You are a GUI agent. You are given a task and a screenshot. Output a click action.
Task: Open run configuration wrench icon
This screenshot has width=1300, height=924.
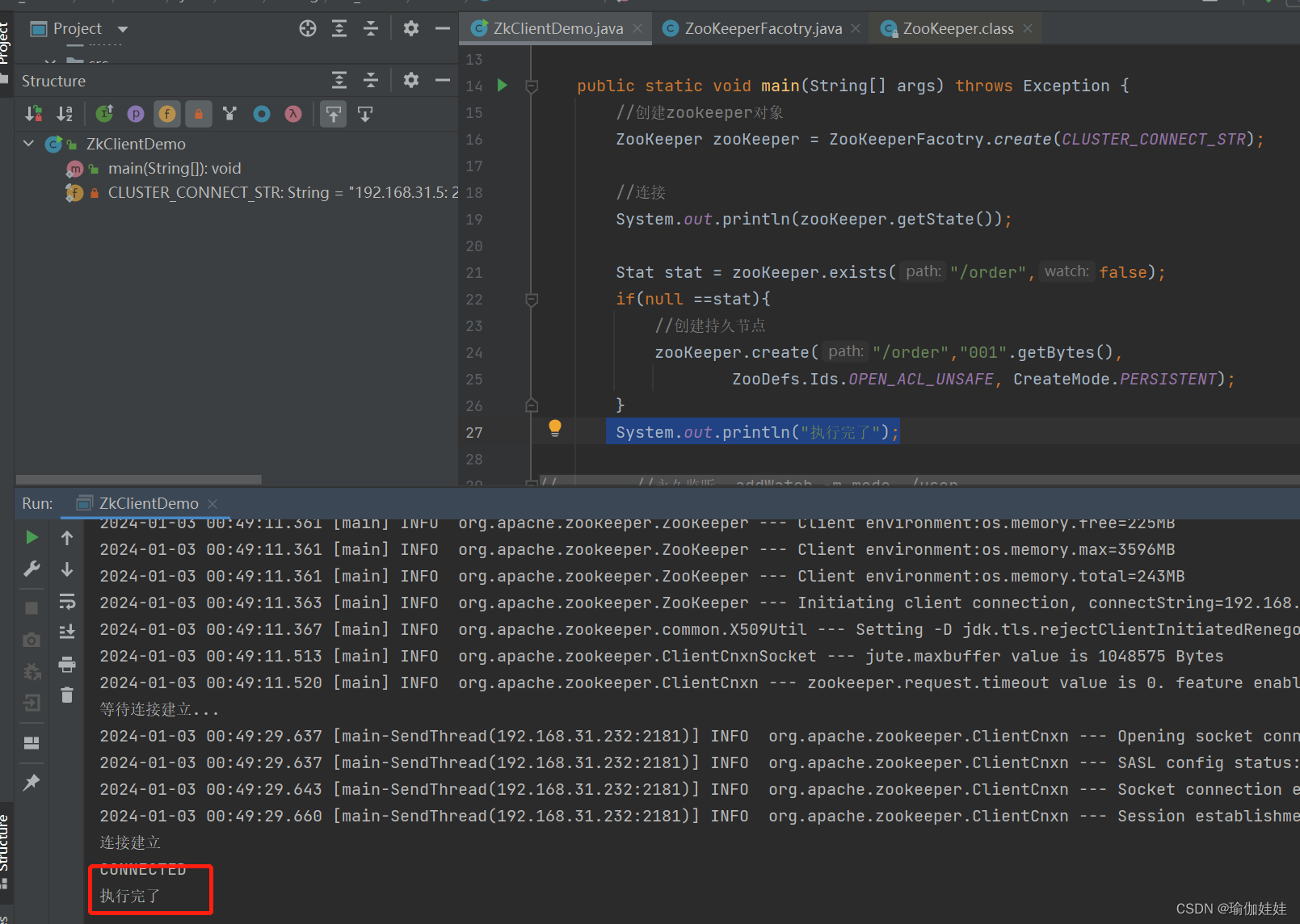coord(32,569)
